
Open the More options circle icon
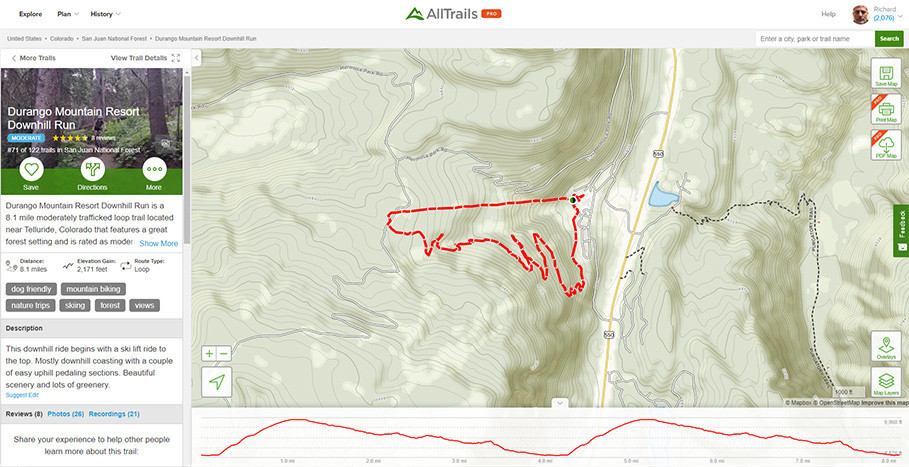point(154,169)
